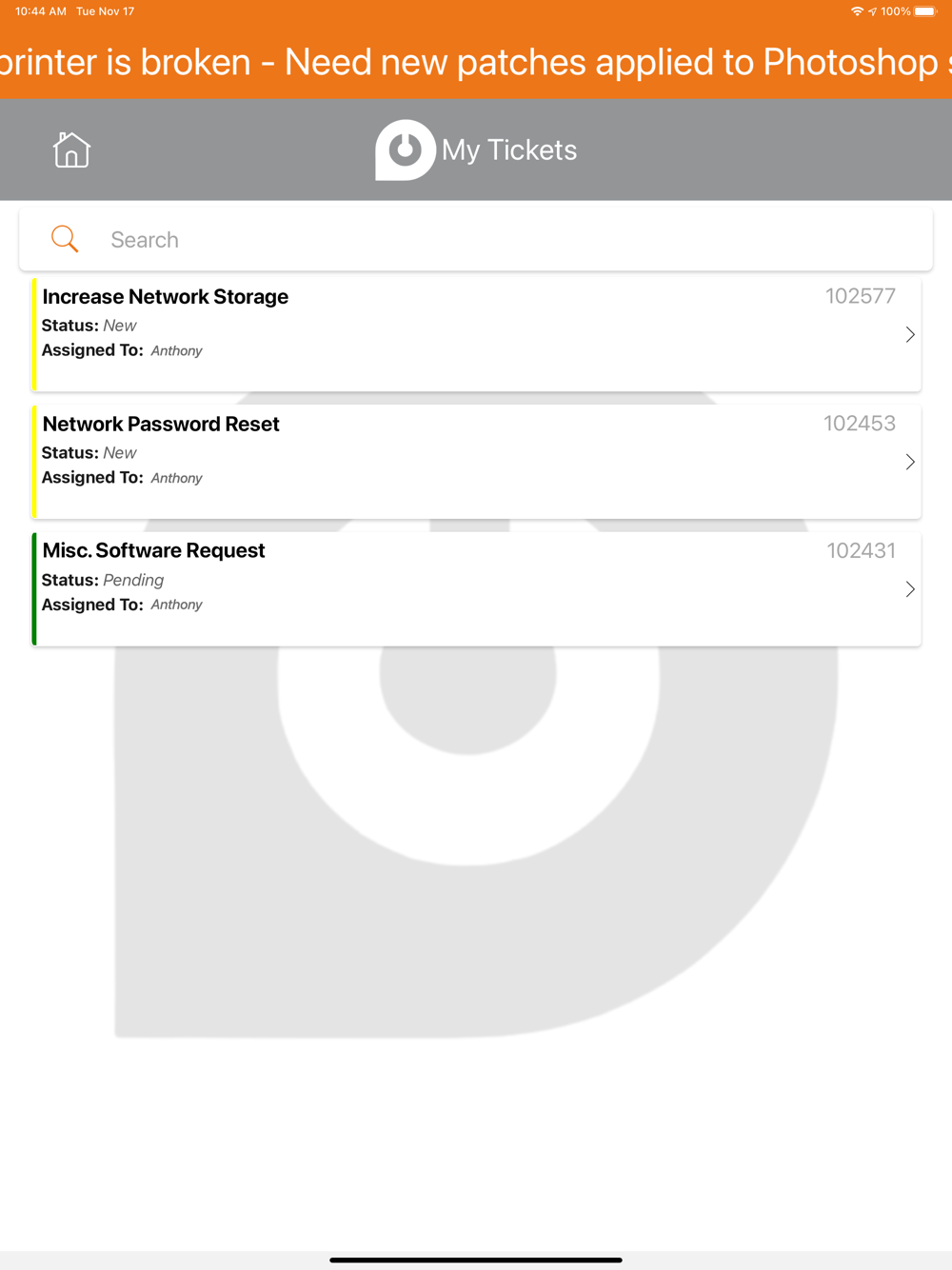The width and height of the screenshot is (952, 1270).
Task: Tap the yellow priority bar on Increase Network Storage
Action: coord(34,334)
